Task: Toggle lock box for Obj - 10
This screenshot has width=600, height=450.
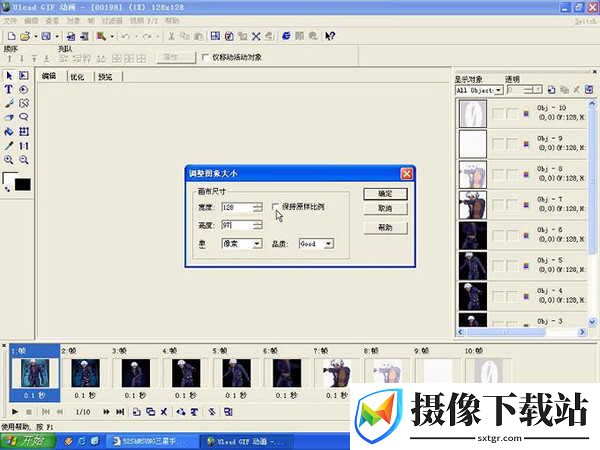Action: click(x=512, y=113)
